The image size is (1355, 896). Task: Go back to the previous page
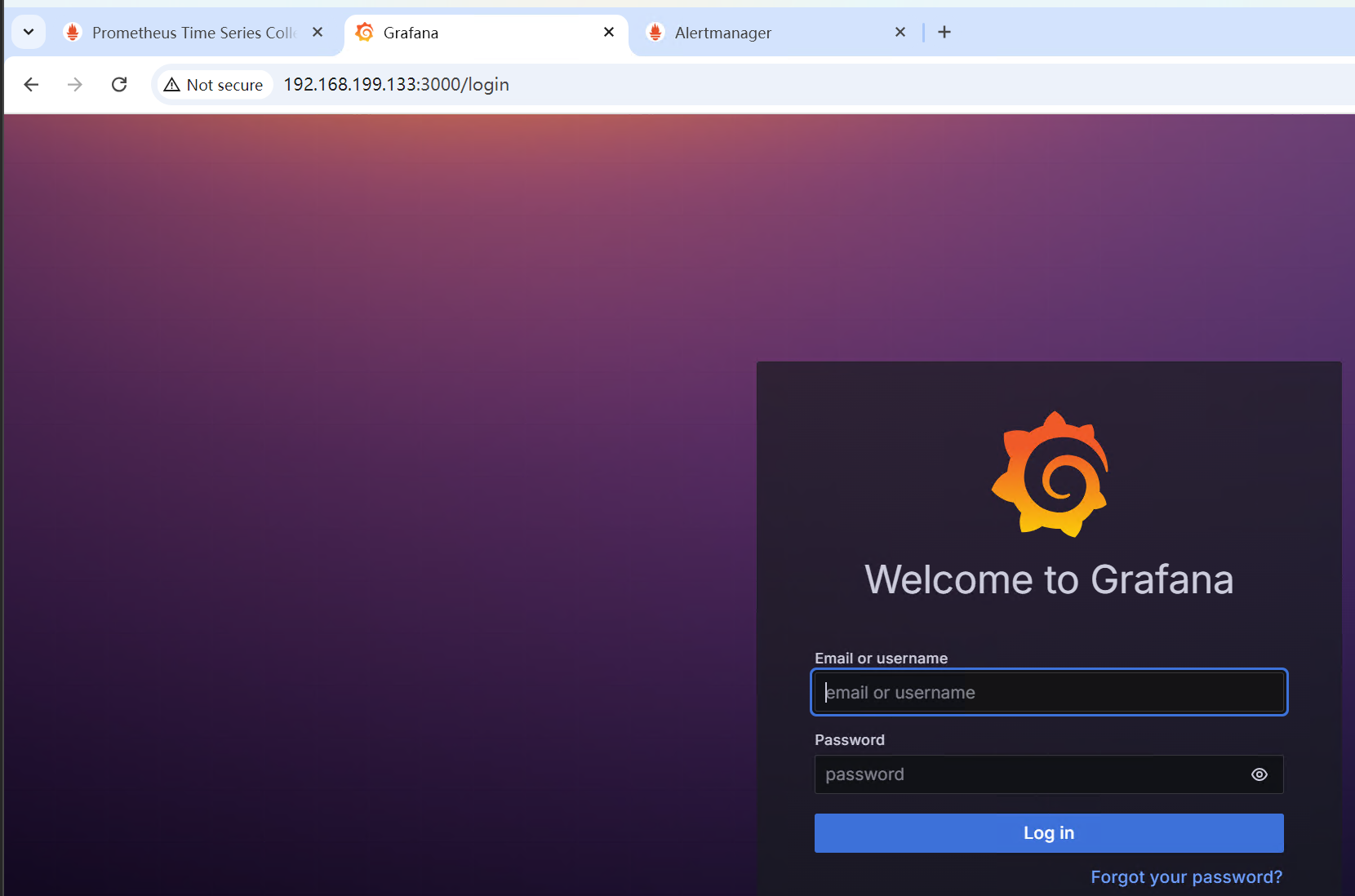tap(31, 85)
